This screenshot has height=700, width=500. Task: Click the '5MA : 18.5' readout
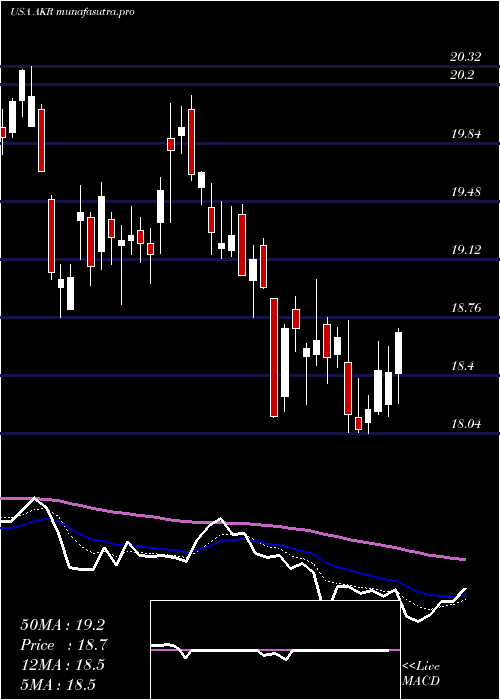[58, 684]
